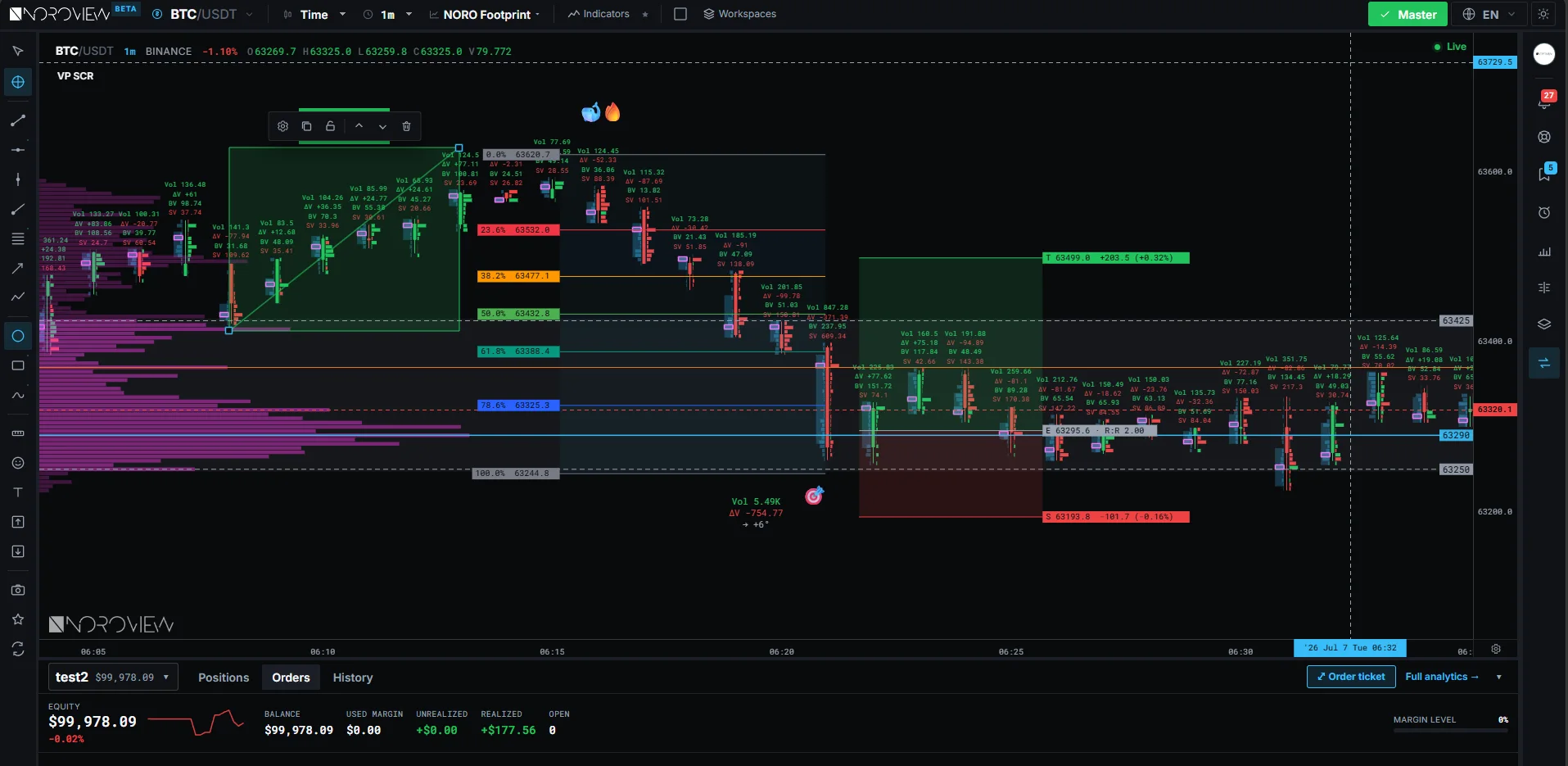The width and height of the screenshot is (1568, 766).
Task: Open the Workspaces menu
Action: pyautogui.click(x=740, y=14)
